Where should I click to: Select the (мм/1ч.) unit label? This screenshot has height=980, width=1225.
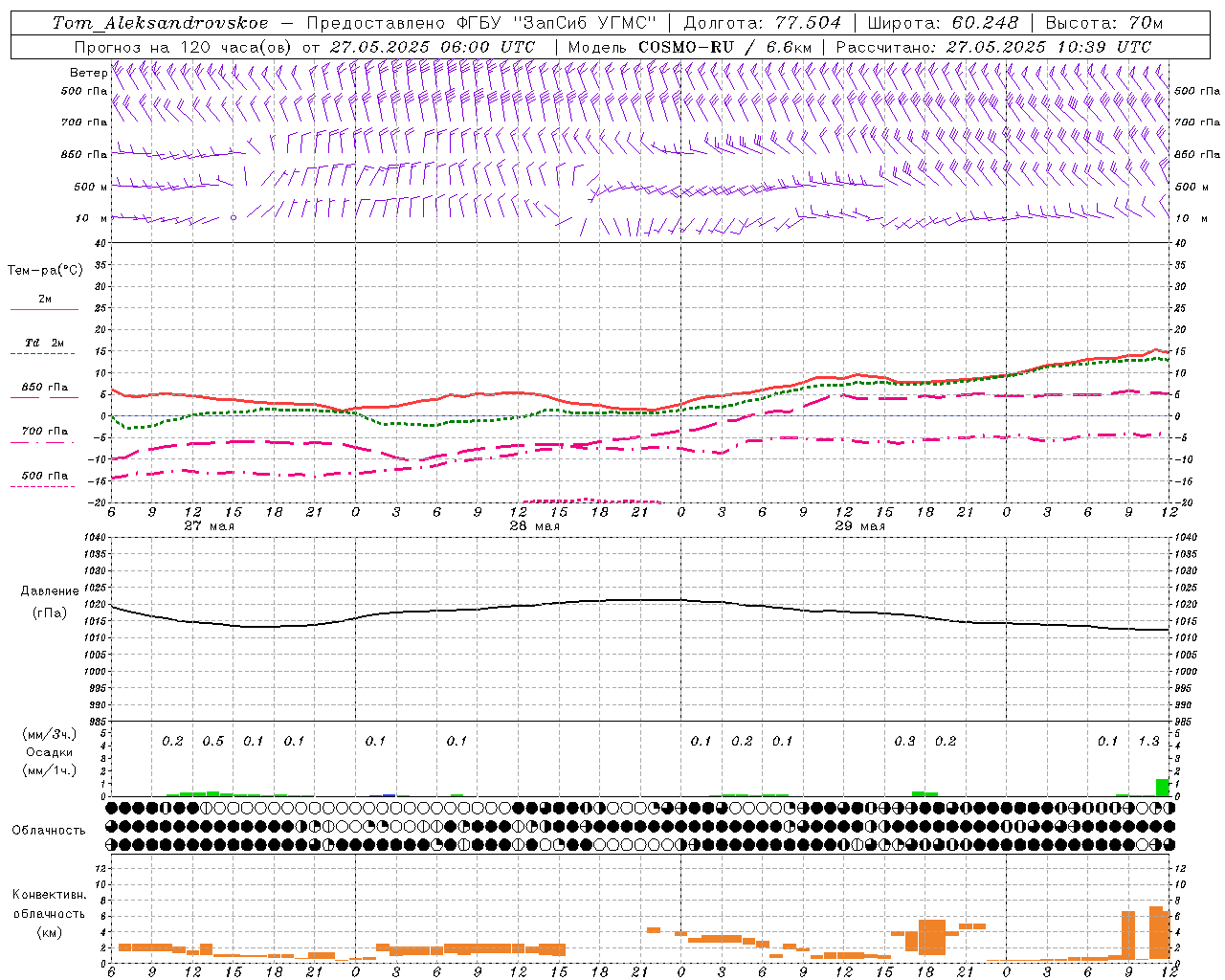click(48, 770)
